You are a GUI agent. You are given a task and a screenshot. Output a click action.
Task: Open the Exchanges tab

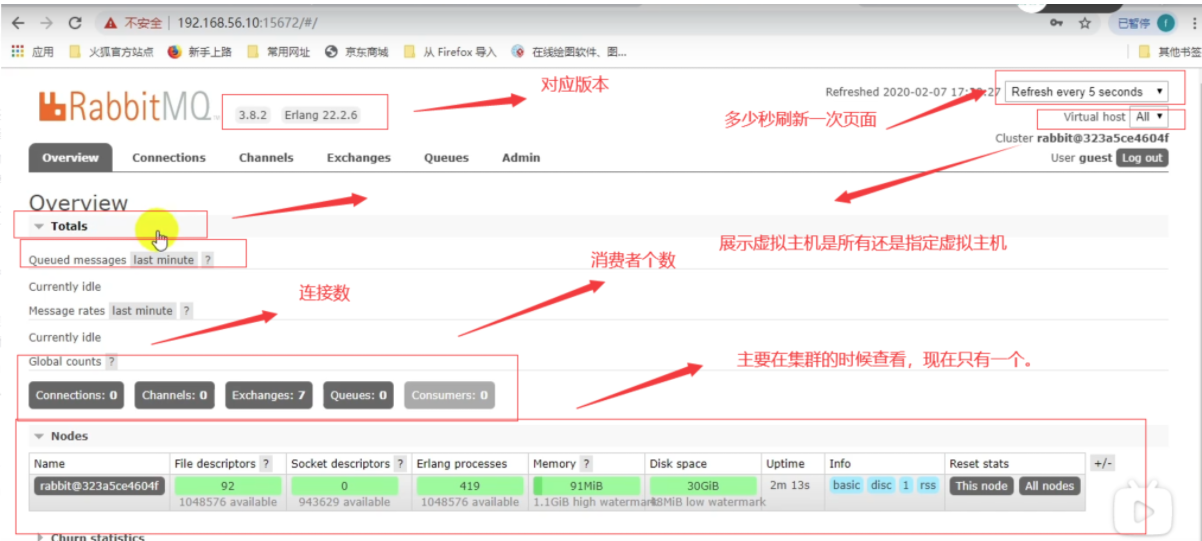click(x=359, y=157)
